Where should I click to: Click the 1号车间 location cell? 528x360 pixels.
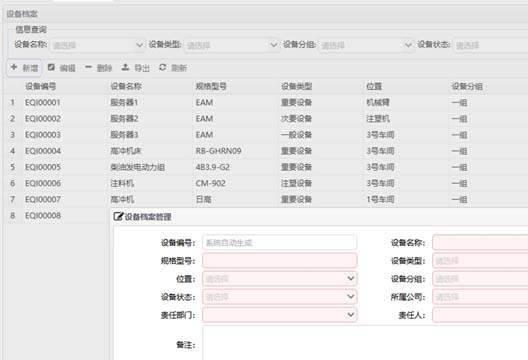tap(380, 199)
